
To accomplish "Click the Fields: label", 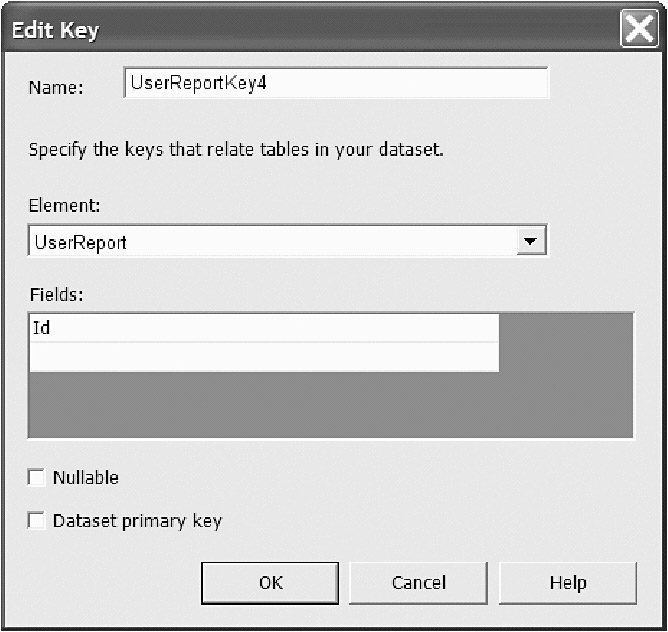I will pyautogui.click(x=56, y=295).
